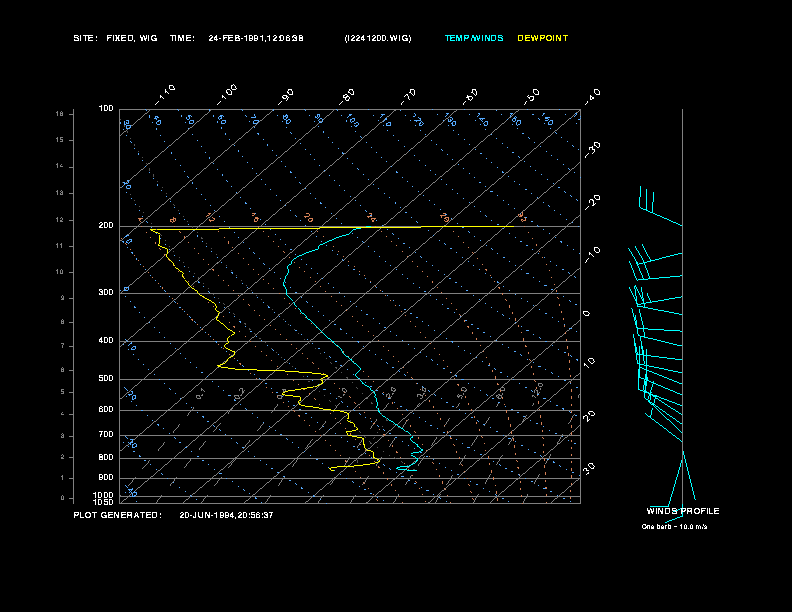
Task: Click the WINDS PROFILE caption
Action: click(x=683, y=511)
